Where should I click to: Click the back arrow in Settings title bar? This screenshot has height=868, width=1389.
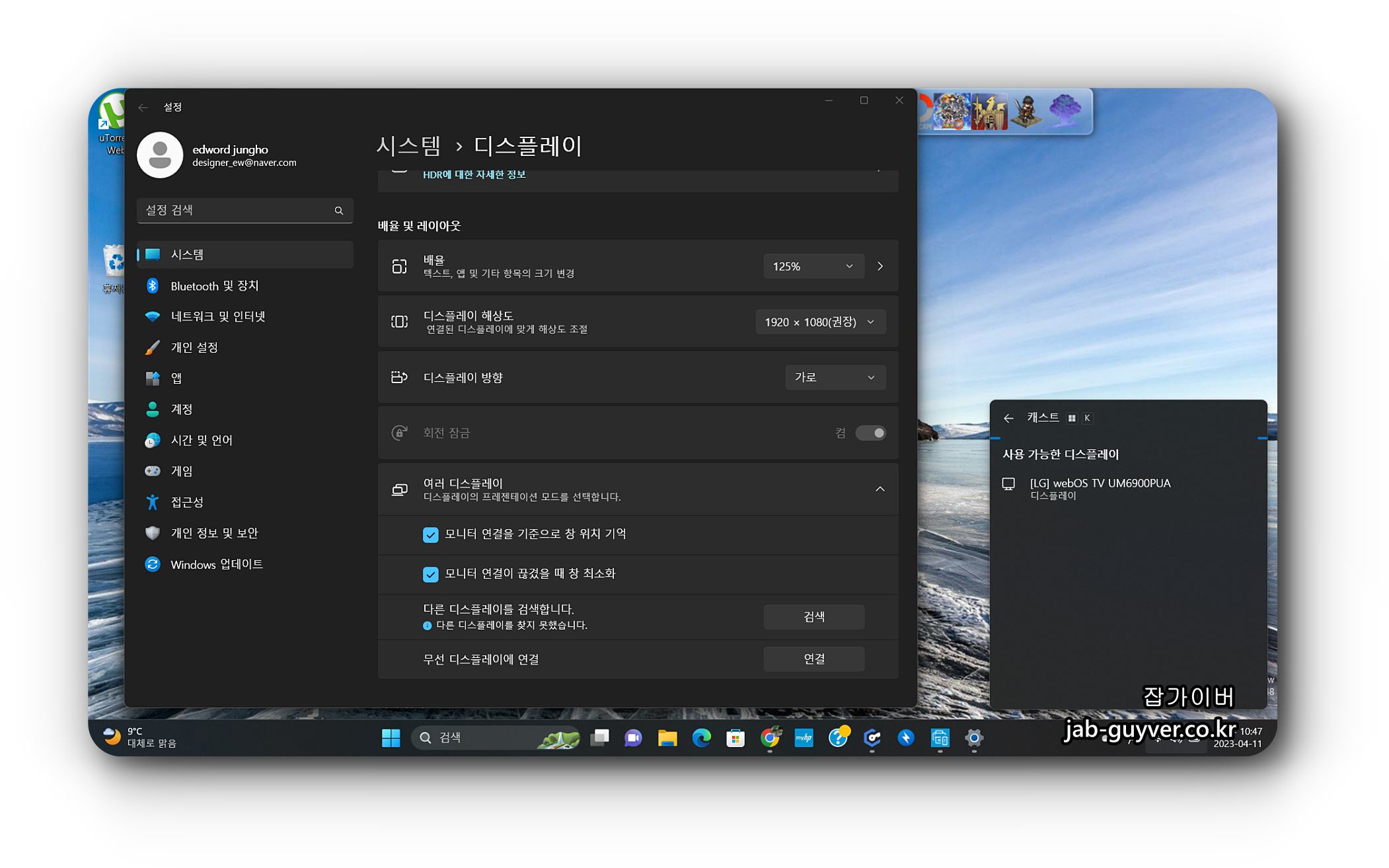[143, 107]
